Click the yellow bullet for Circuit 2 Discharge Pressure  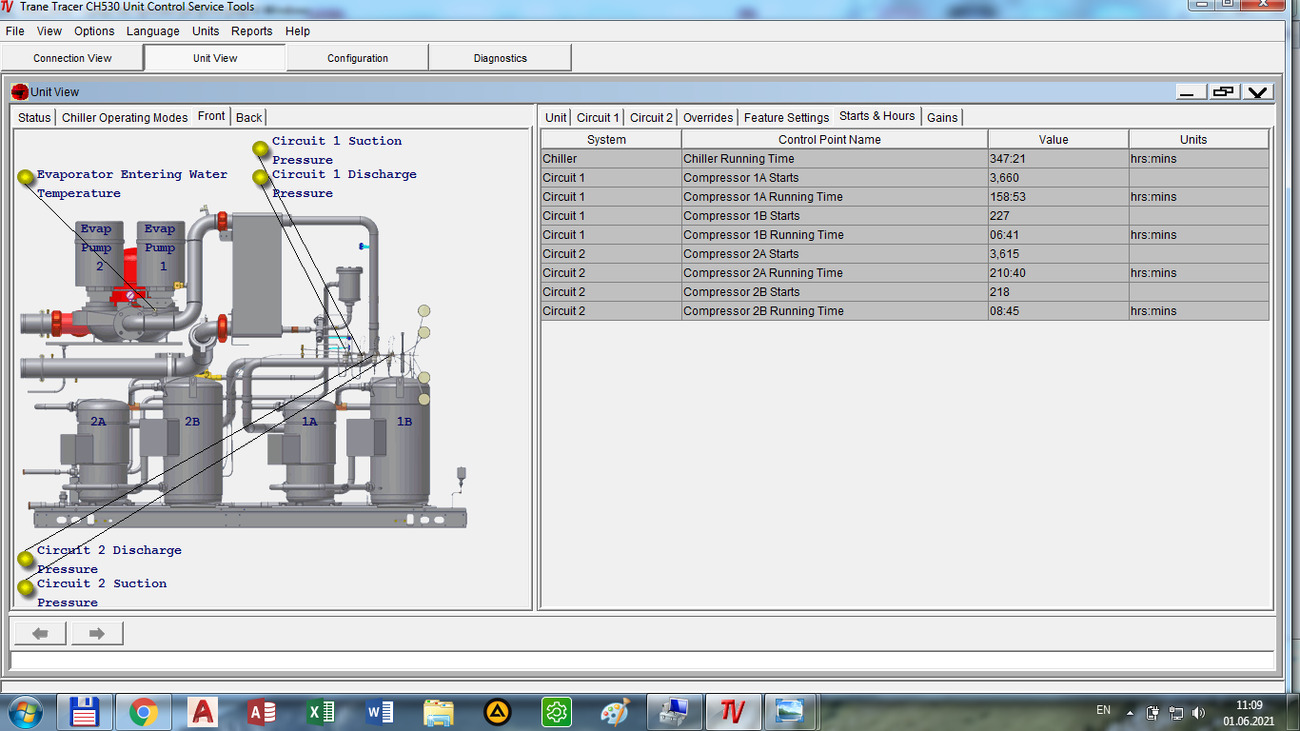click(x=26, y=559)
